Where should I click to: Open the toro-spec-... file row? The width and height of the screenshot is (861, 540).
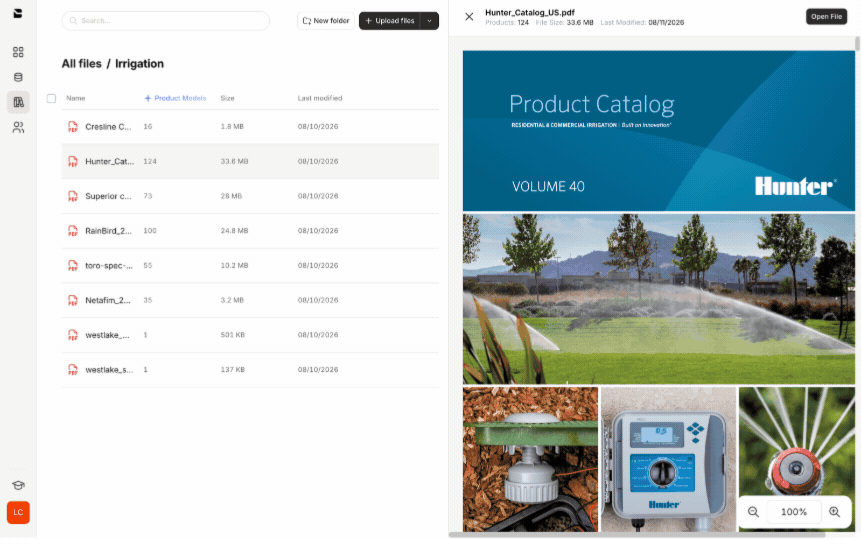click(x=250, y=265)
